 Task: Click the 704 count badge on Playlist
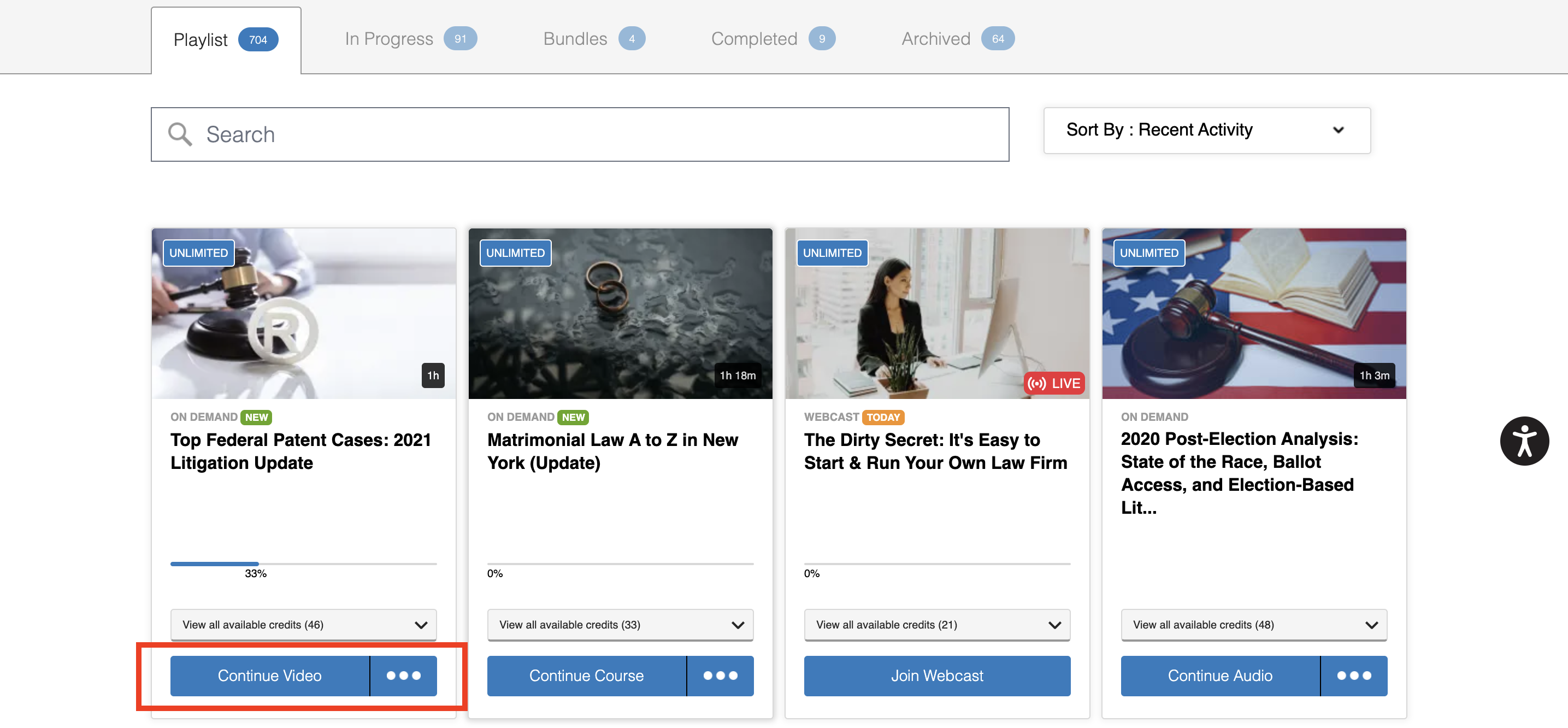coord(258,40)
